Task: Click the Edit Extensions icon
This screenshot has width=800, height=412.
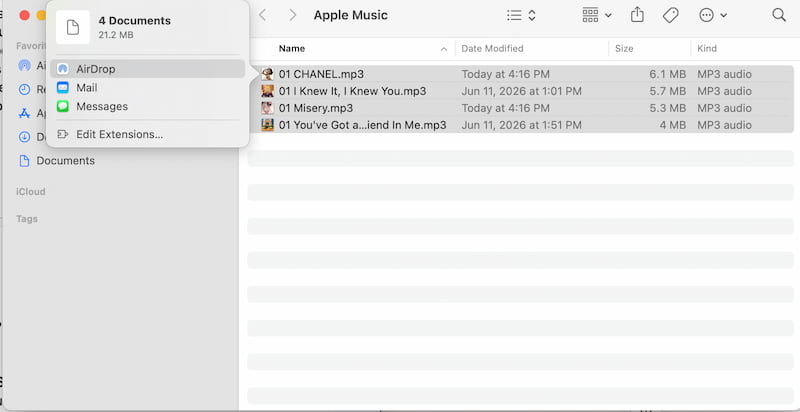Action: (63, 135)
